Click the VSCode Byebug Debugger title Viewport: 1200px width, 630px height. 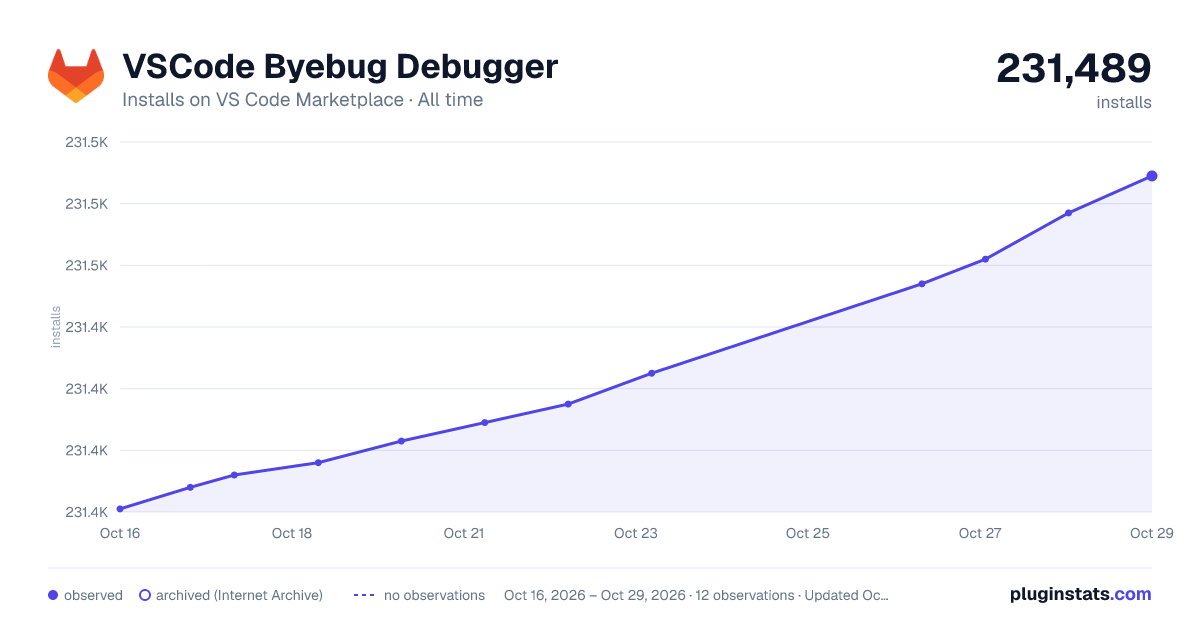pyautogui.click(x=340, y=67)
